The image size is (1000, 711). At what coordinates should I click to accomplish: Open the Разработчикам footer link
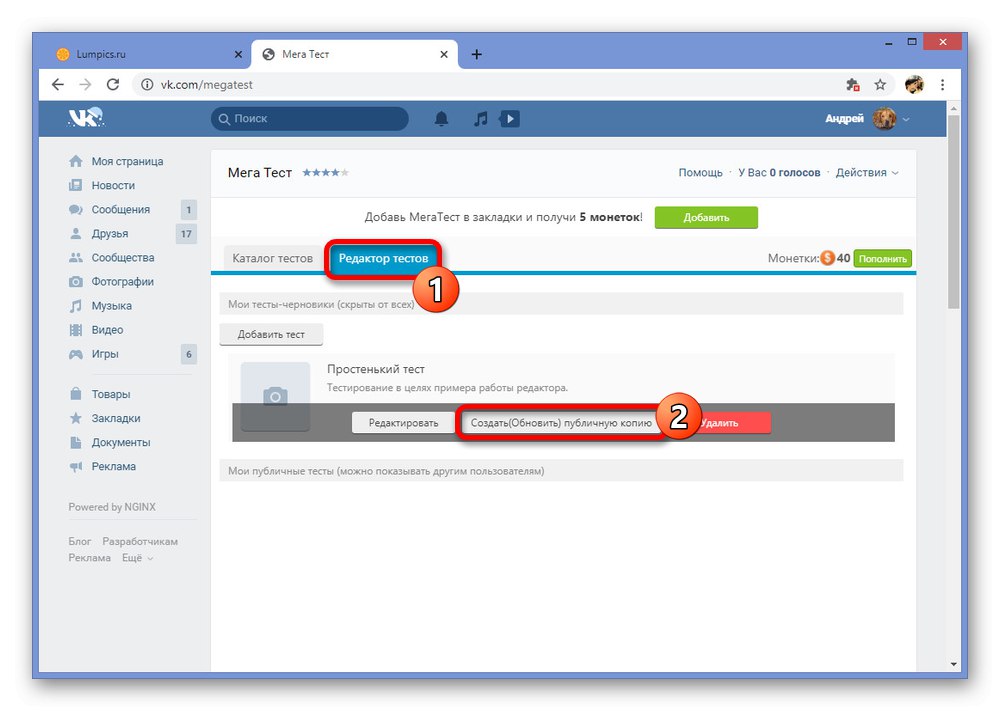pos(140,541)
